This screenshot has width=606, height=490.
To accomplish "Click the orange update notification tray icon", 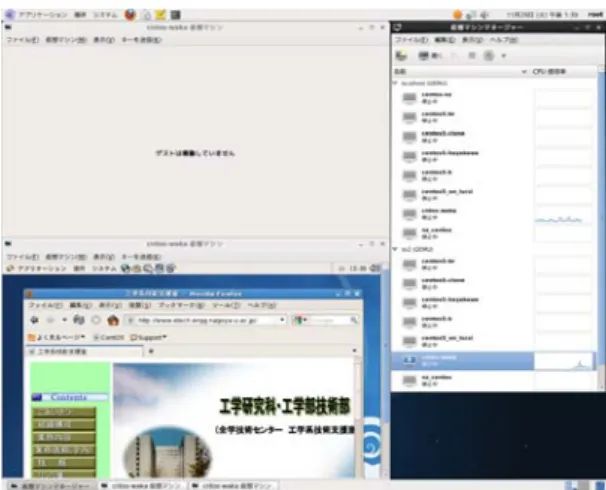I will point(457,15).
